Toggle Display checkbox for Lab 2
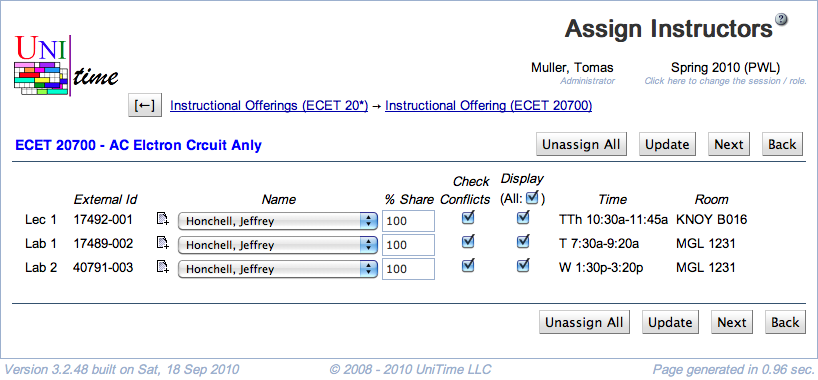Image resolution: width=818 pixels, height=380 pixels. click(523, 266)
